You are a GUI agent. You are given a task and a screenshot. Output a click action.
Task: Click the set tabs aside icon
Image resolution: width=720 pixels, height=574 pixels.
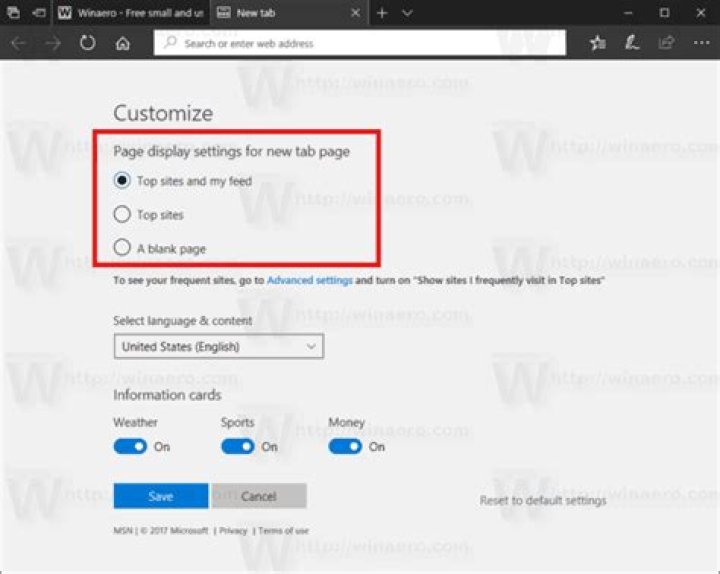click(x=39, y=13)
